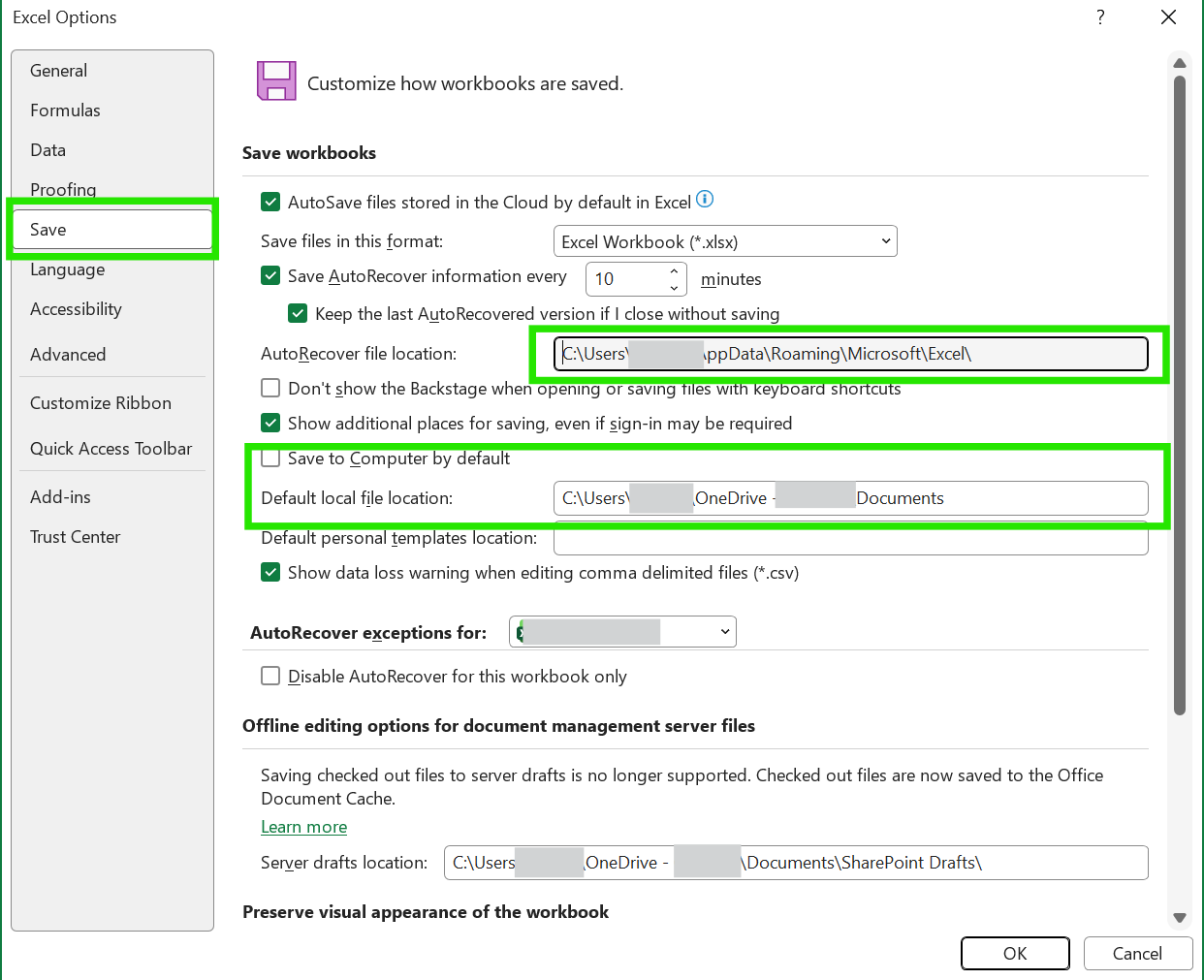Click Default personal templates location field
1204x980 pixels.
[x=851, y=539]
